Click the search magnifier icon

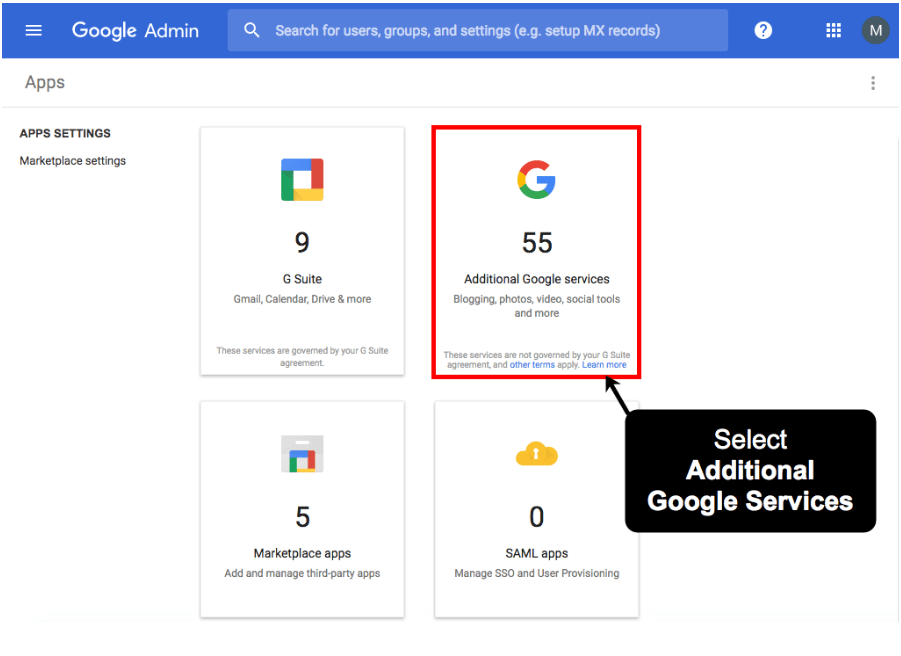[x=252, y=30]
